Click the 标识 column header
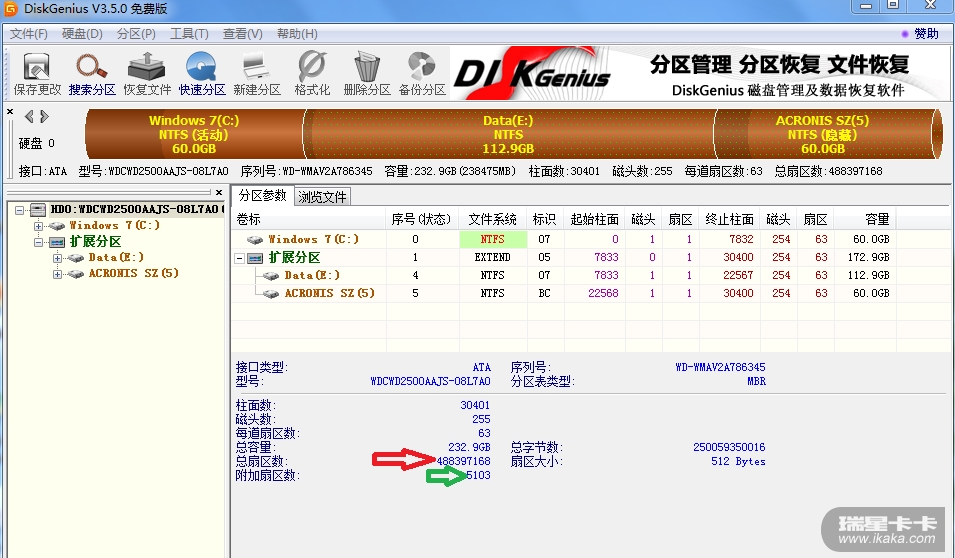955x558 pixels. [x=544, y=219]
